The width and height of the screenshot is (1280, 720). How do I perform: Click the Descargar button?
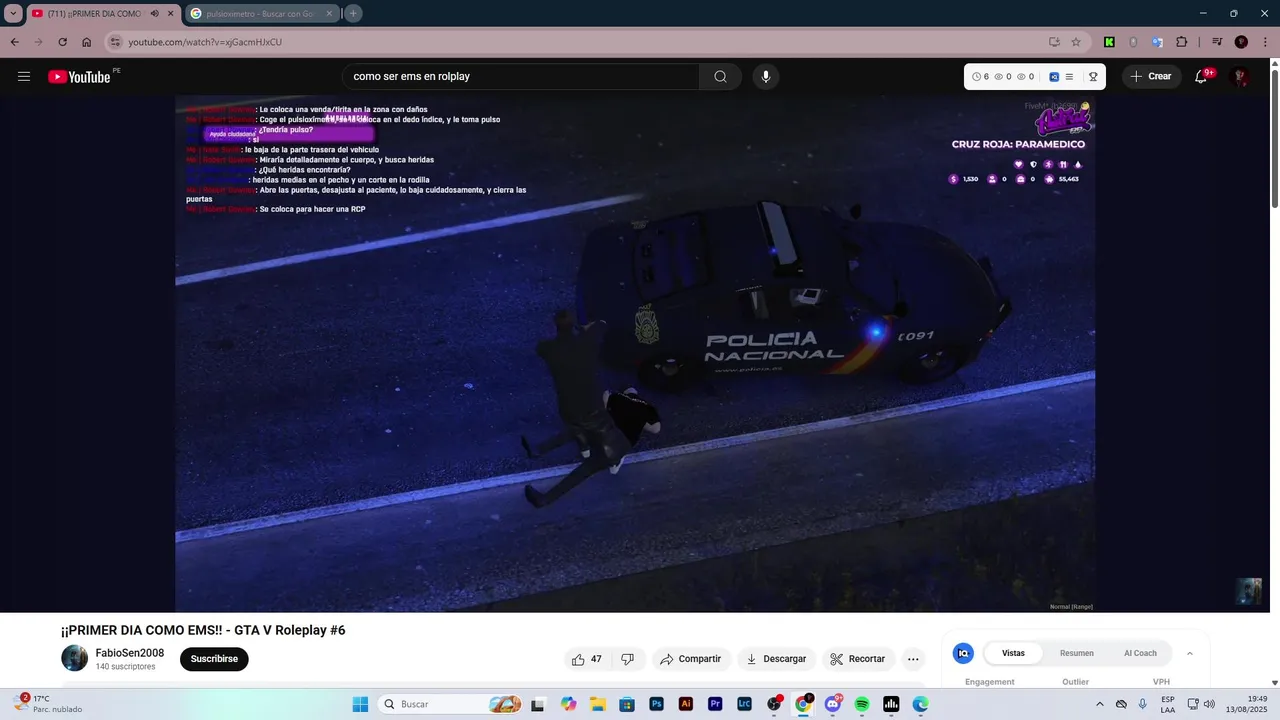(x=776, y=659)
